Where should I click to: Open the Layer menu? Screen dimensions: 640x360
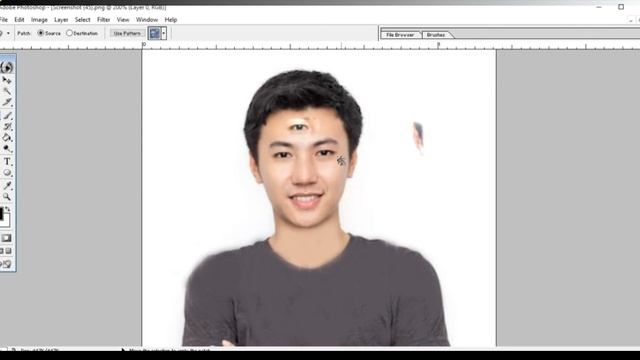[61, 20]
